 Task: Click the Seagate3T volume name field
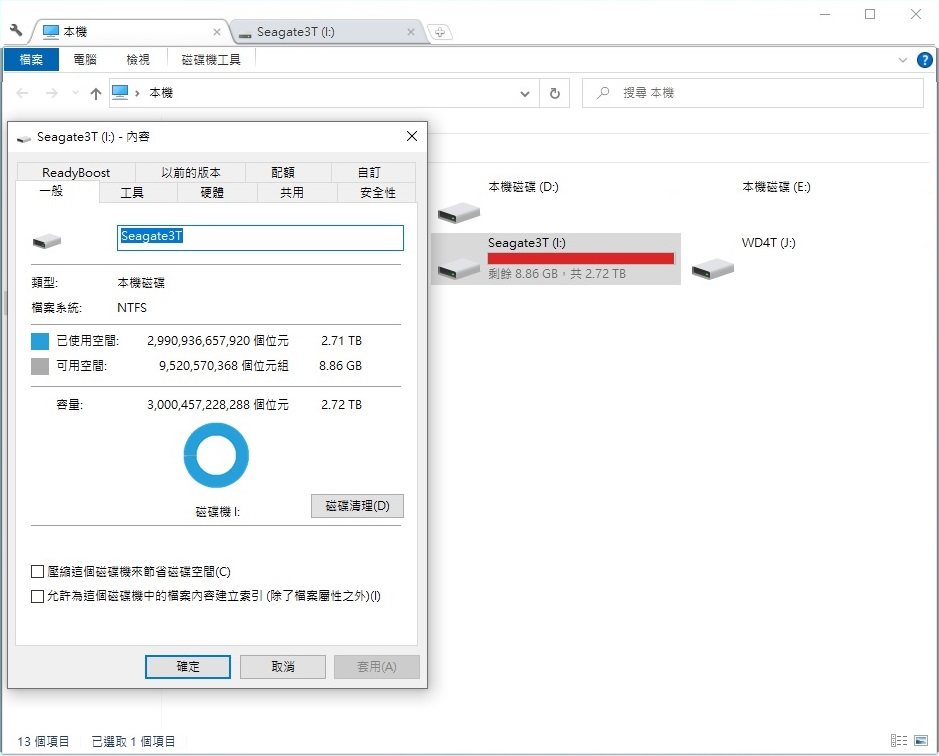point(260,238)
